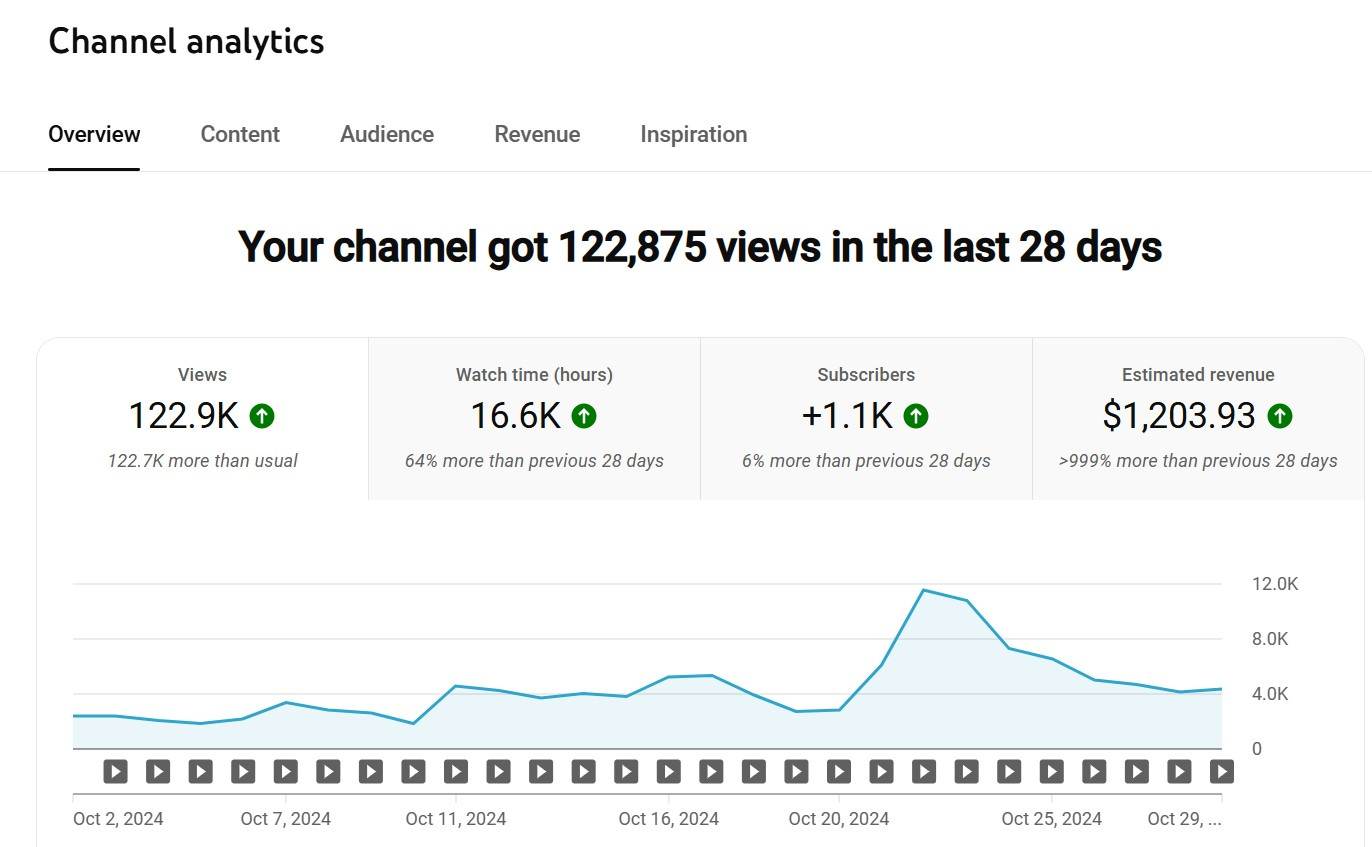Click the Oct 20, 2024 date label
The height and width of the screenshot is (847, 1372).
[x=839, y=819]
